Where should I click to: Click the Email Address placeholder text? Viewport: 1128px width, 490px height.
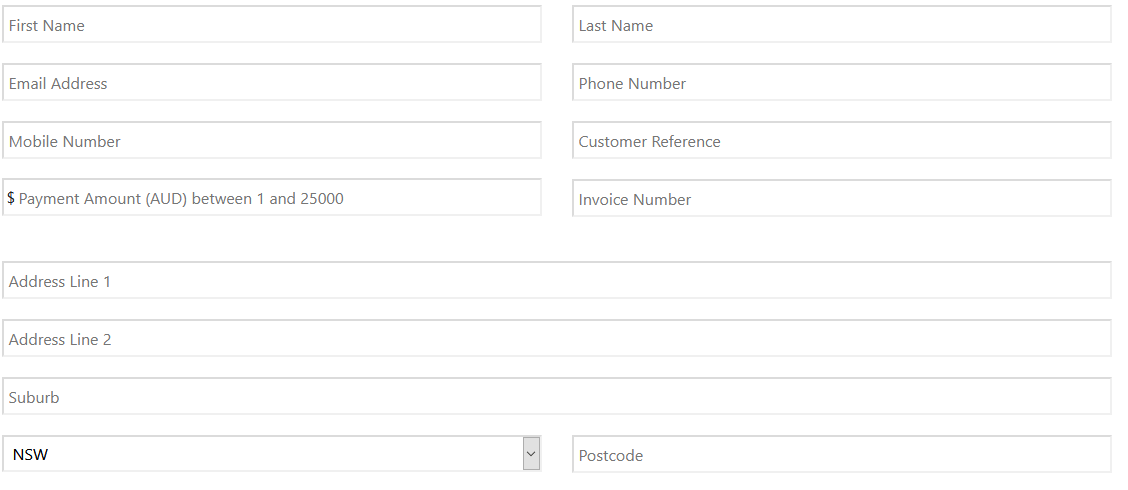pos(58,84)
